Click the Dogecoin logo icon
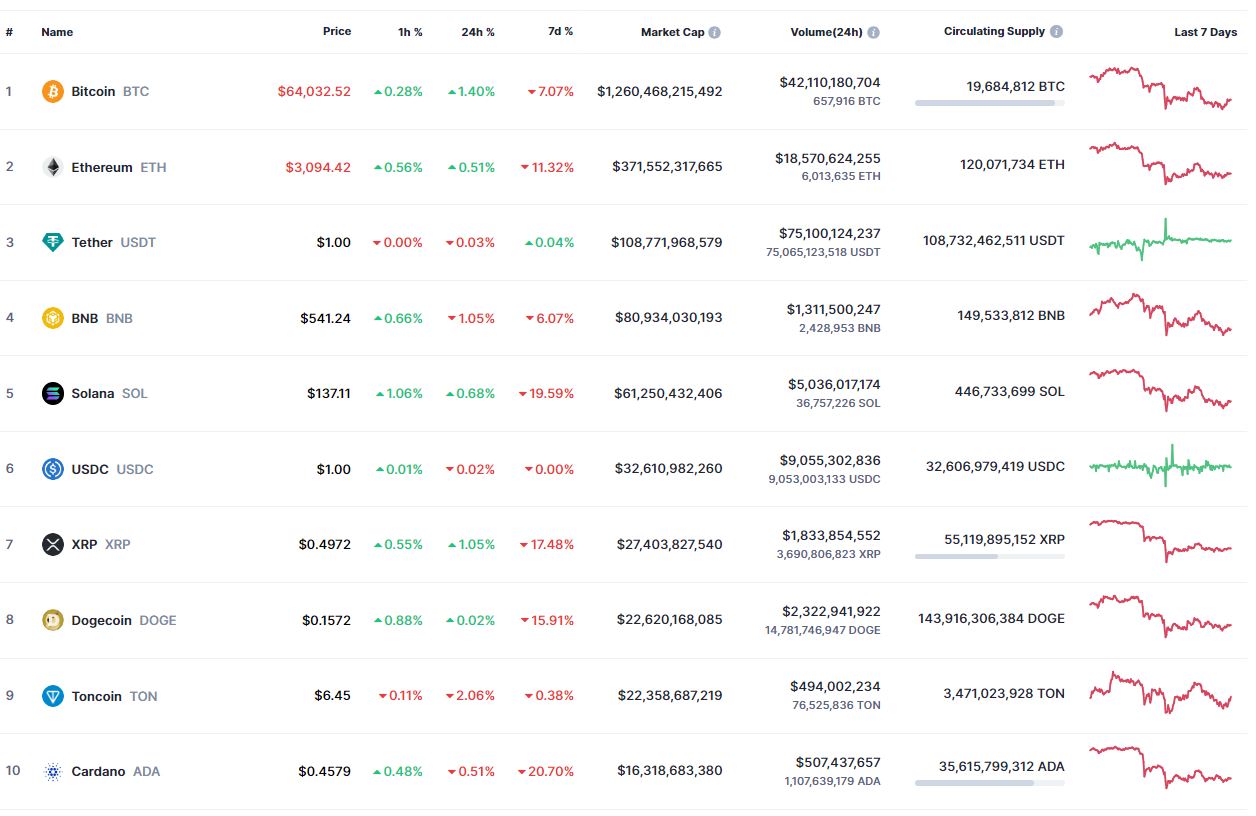 (52, 620)
